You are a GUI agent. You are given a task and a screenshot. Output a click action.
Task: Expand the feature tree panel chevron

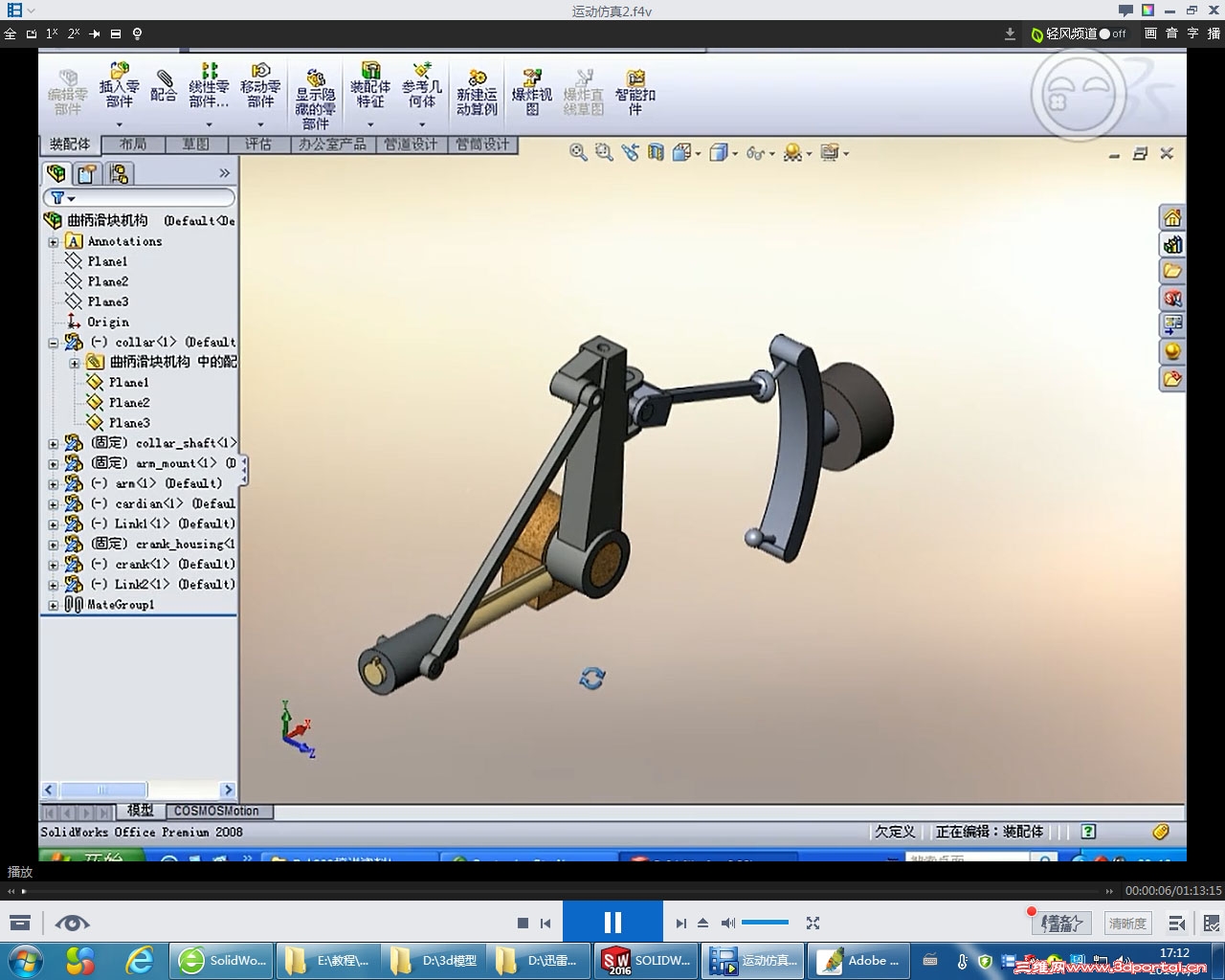click(225, 173)
